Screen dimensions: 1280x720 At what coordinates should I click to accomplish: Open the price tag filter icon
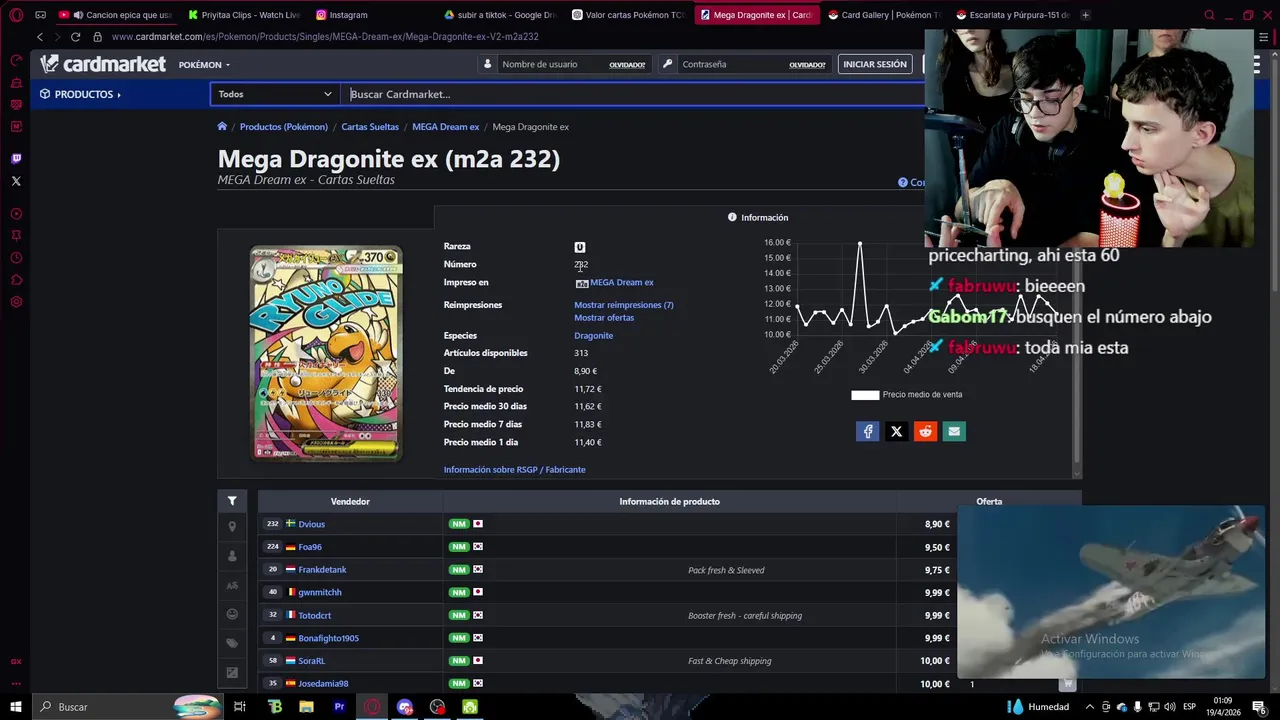coord(232,643)
